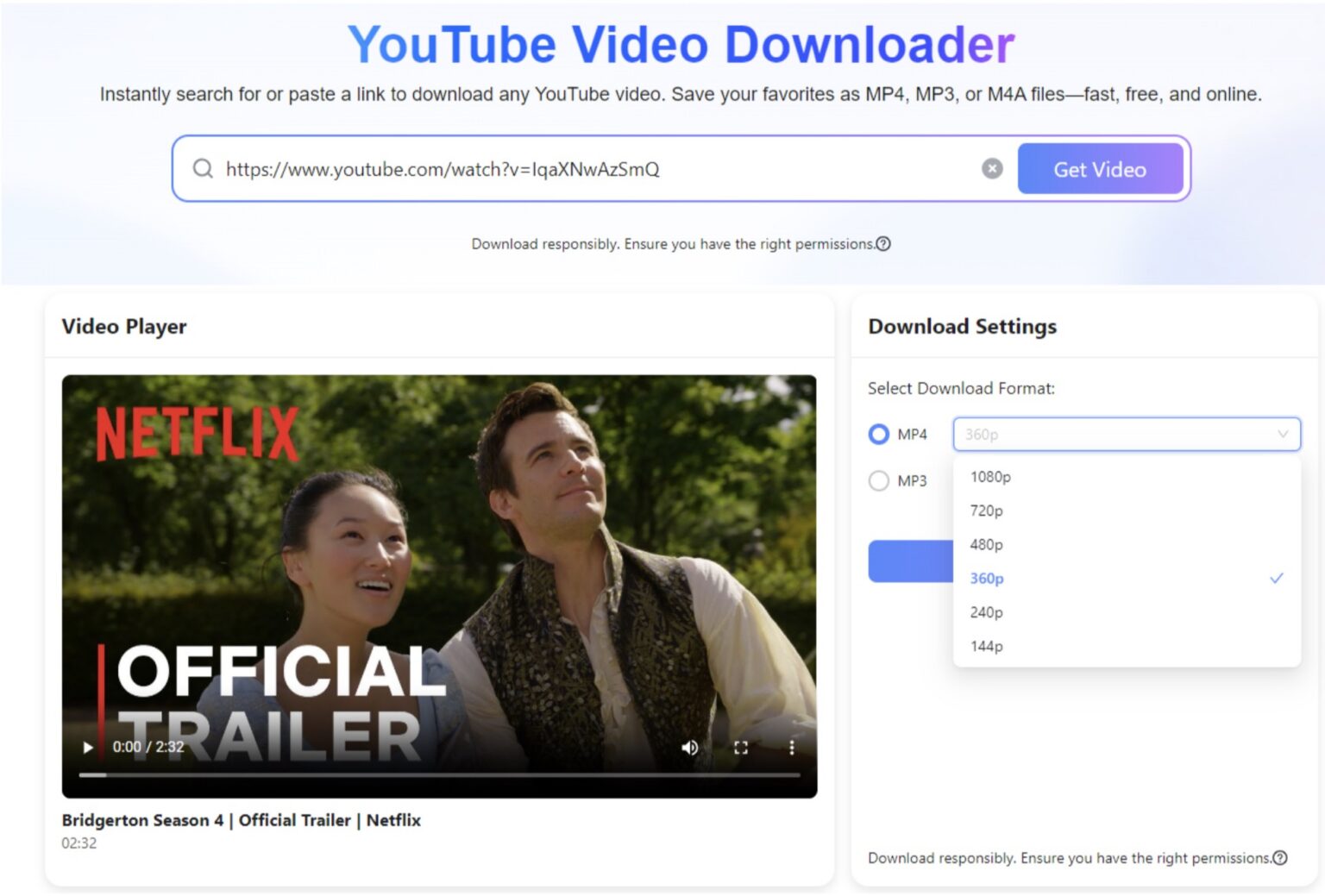The width and height of the screenshot is (1325, 896).
Task: Click help icon beside the top permissions notice
Action: 883,244
